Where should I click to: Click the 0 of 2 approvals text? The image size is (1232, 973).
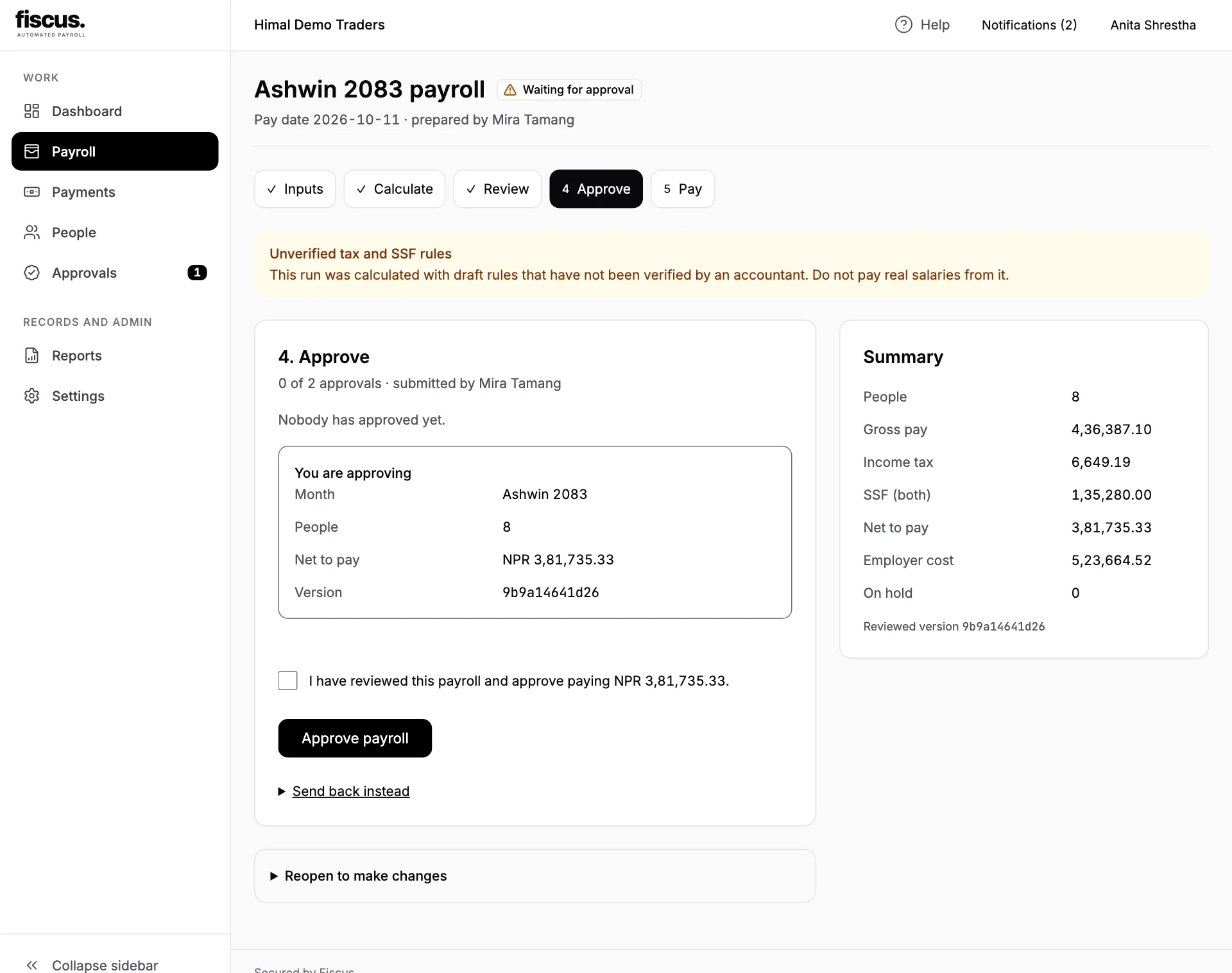330,384
